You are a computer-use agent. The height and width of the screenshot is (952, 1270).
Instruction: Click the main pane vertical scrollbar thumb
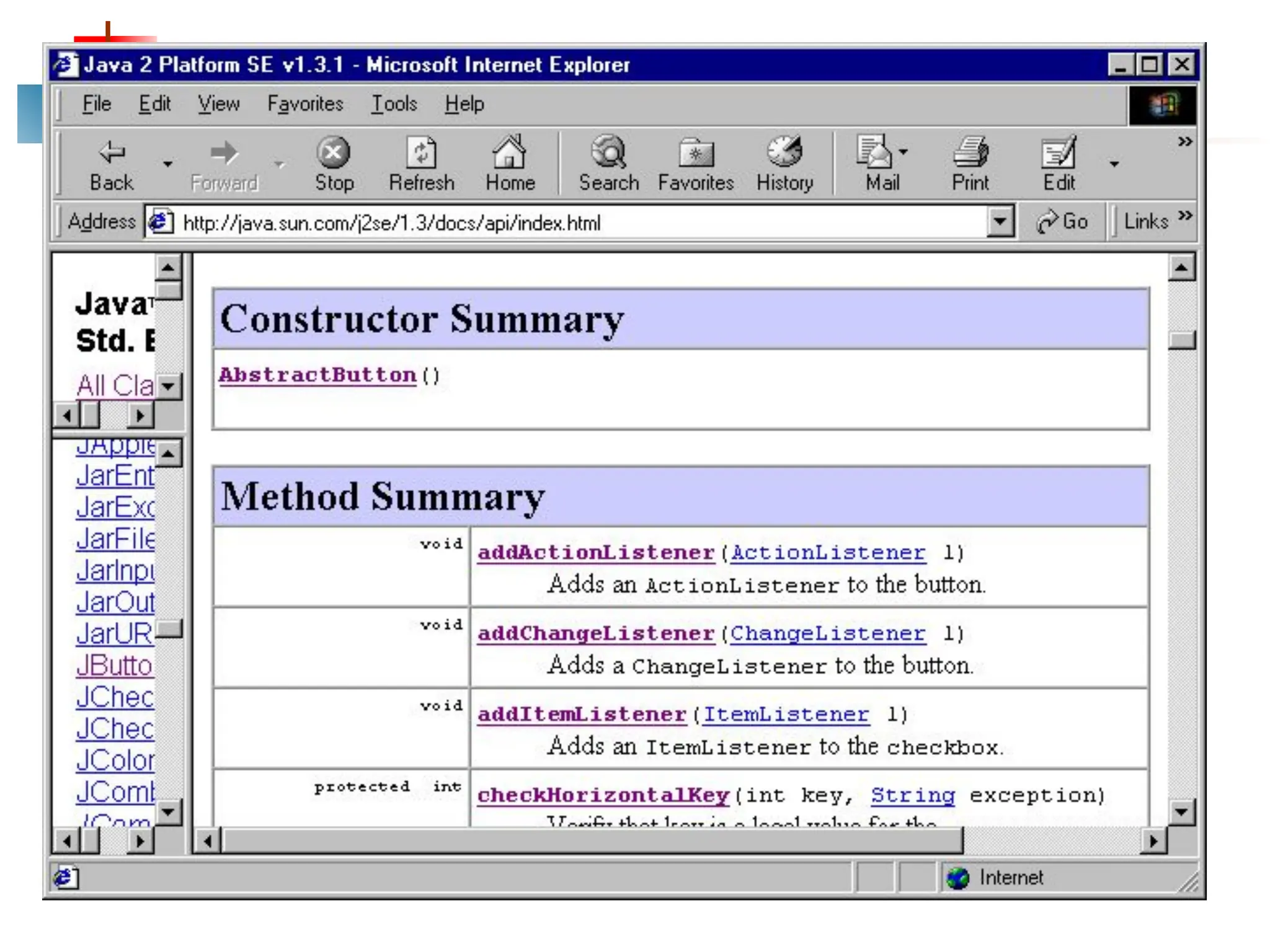pos(1181,340)
